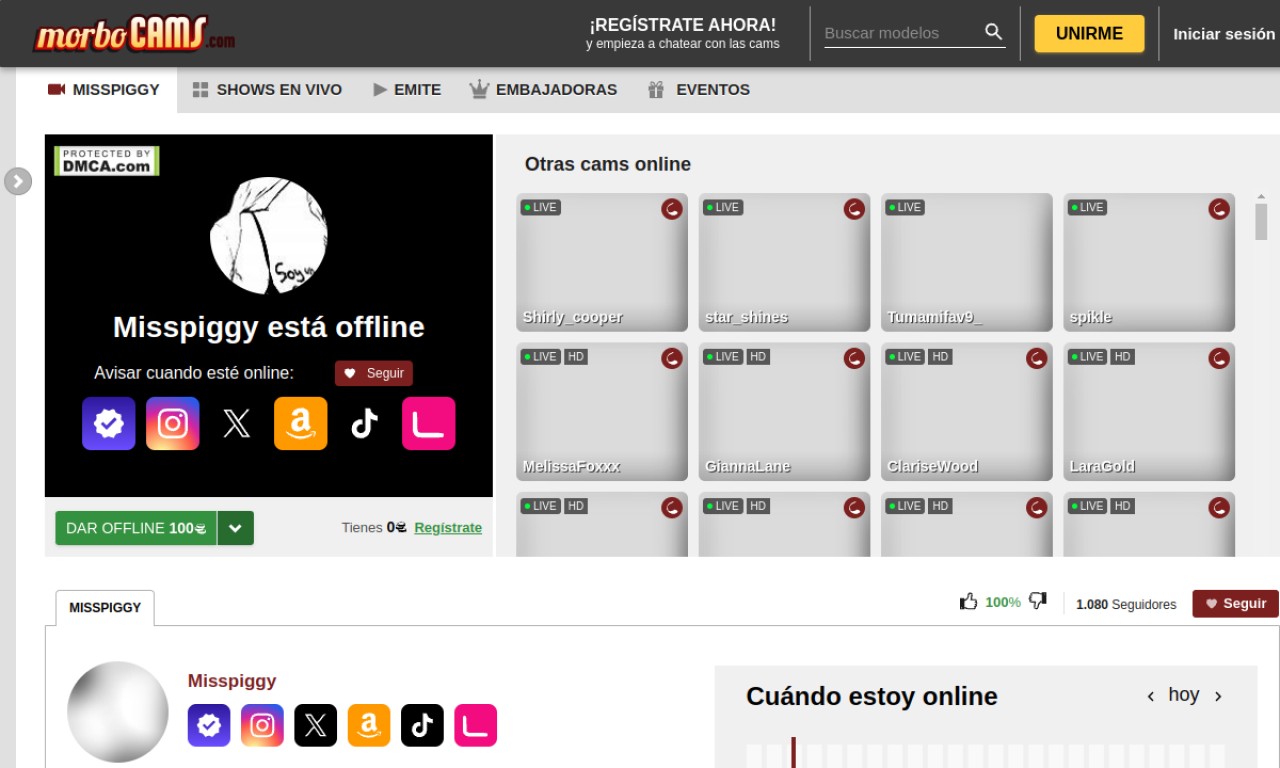Open X icon in offline panel
1280x768 pixels.
(237, 424)
